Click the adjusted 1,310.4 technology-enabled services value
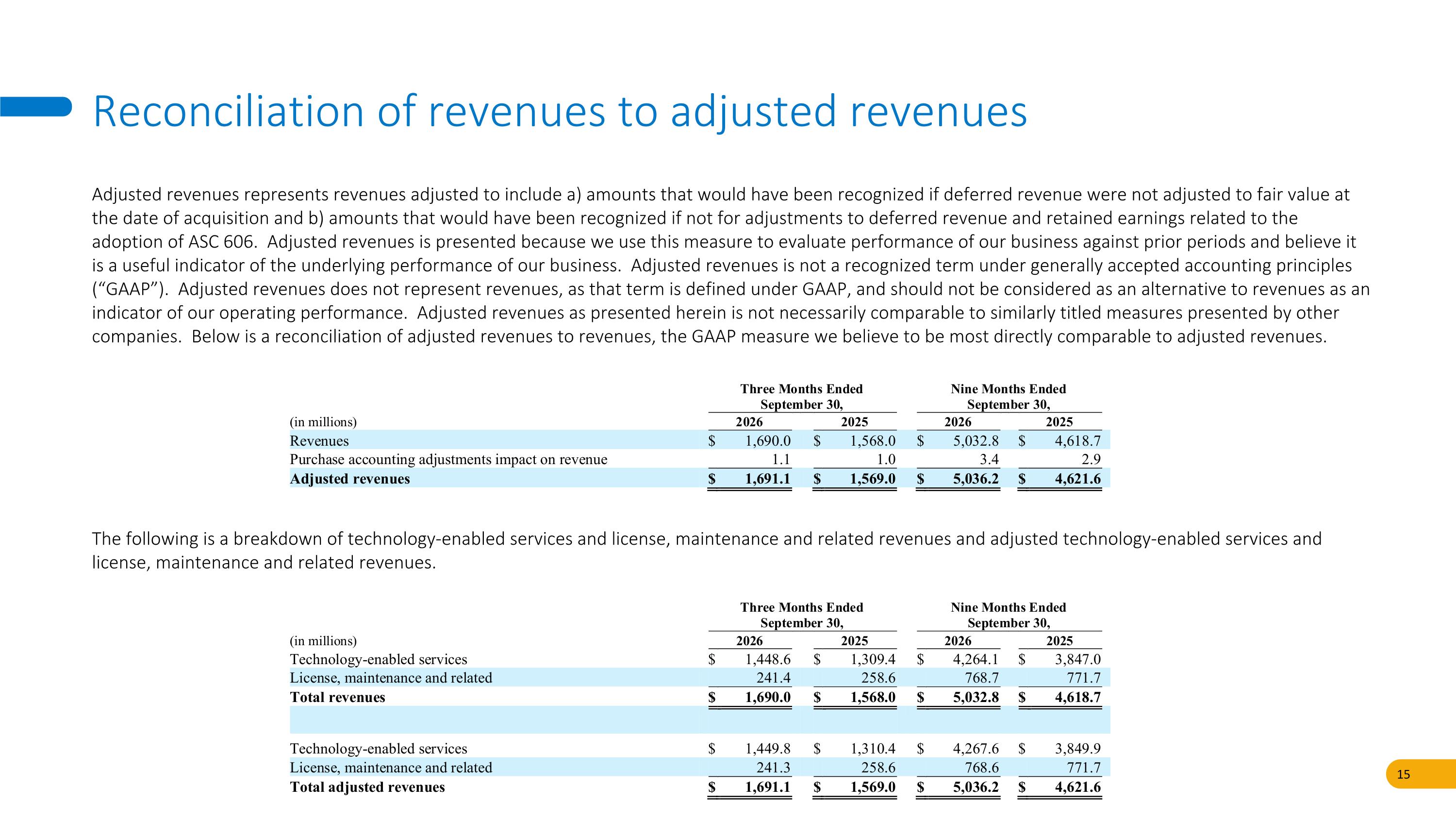 (873, 748)
